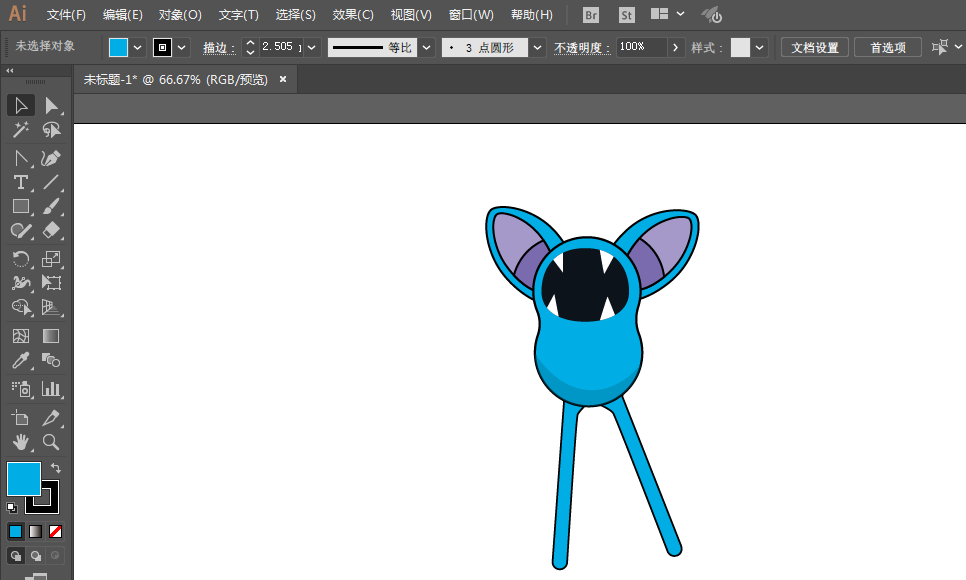Select the Magic Wand tool
Image resolution: width=966 pixels, height=580 pixels.
[20, 130]
